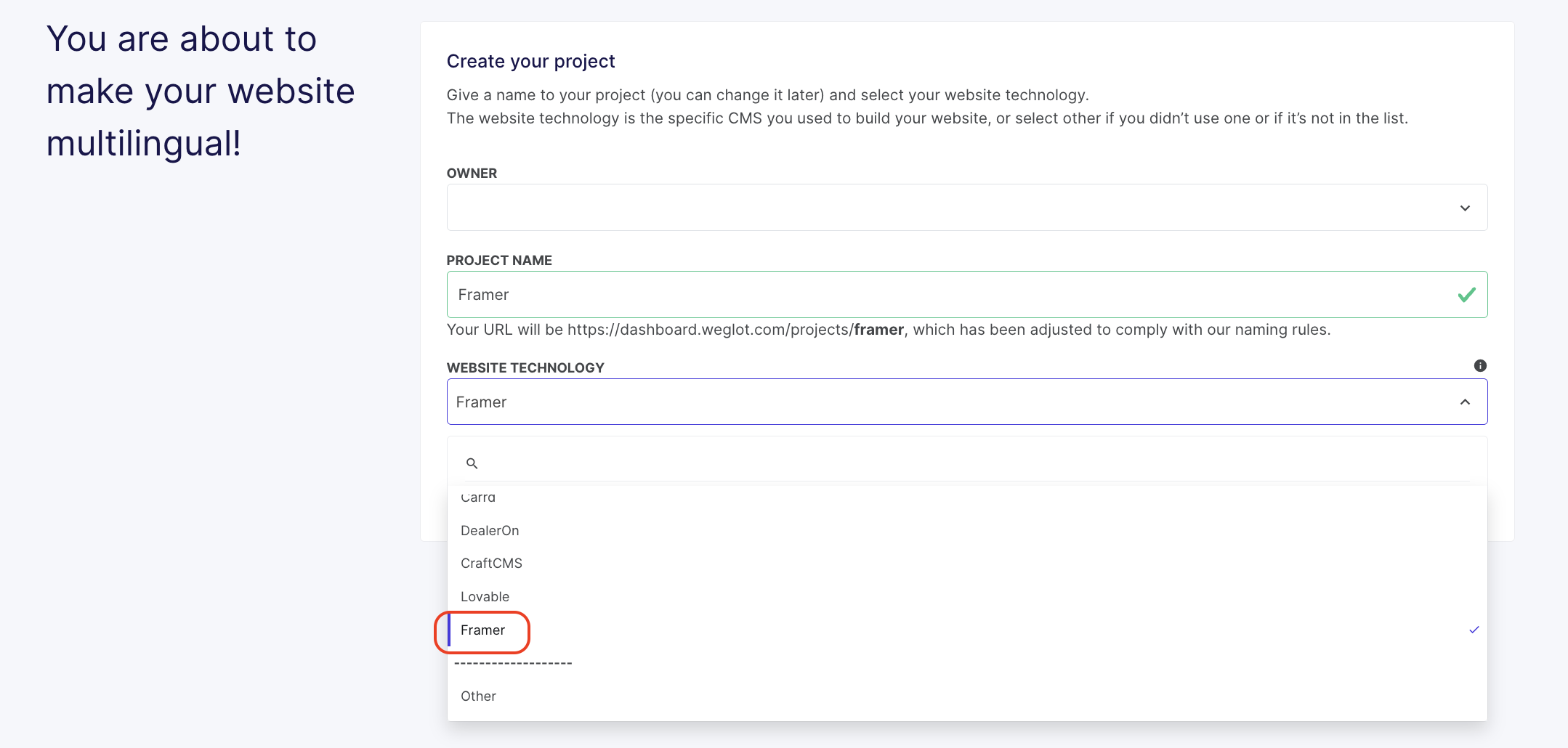This screenshot has width=1568, height=748.
Task: Choose the Framer option in the list
Action: tap(967, 630)
